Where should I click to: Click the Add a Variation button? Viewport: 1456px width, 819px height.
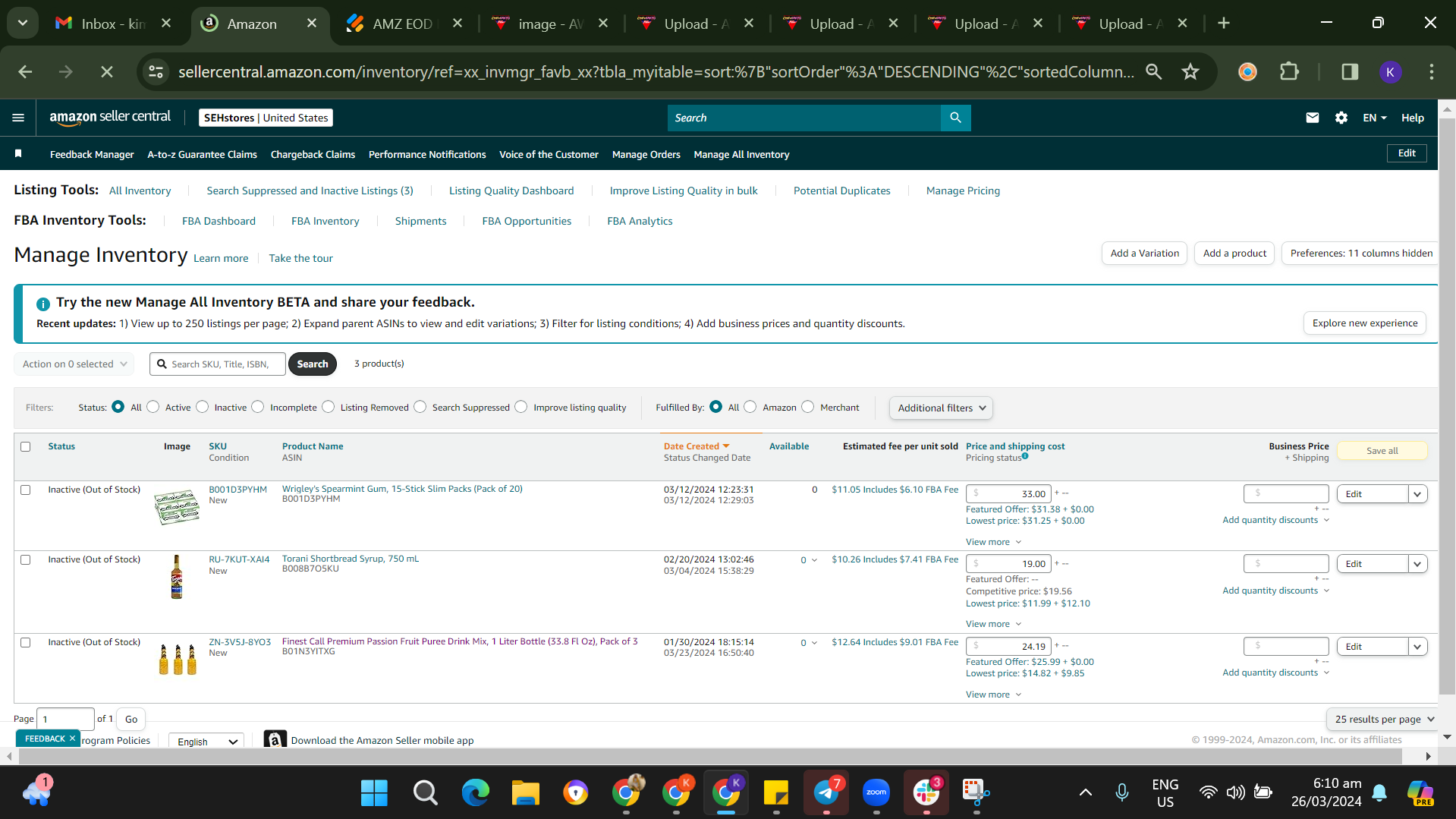click(1144, 253)
